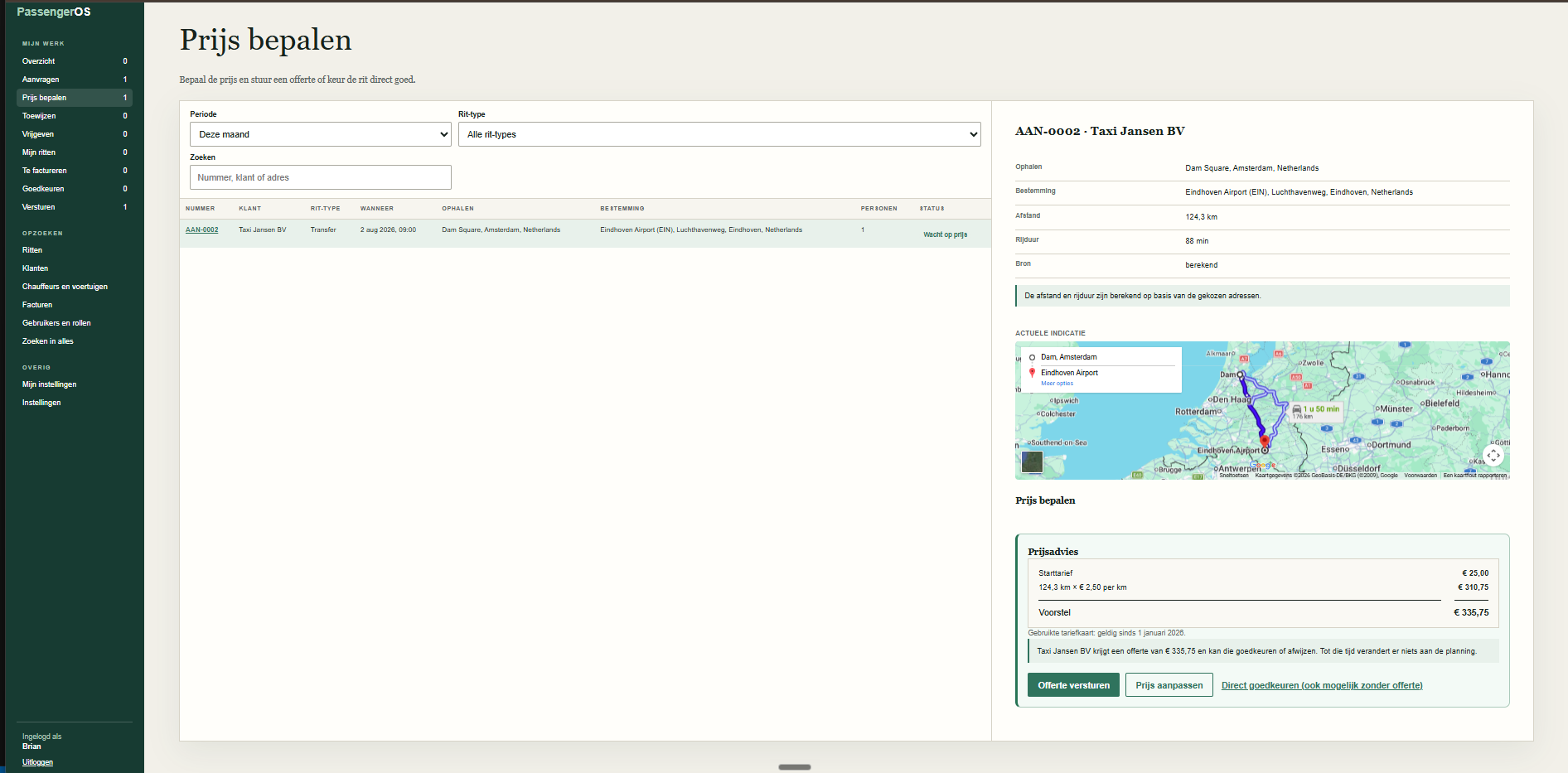This screenshot has width=1568, height=773.
Task: Select Prijs bepalen in the sidebar
Action: [x=75, y=98]
